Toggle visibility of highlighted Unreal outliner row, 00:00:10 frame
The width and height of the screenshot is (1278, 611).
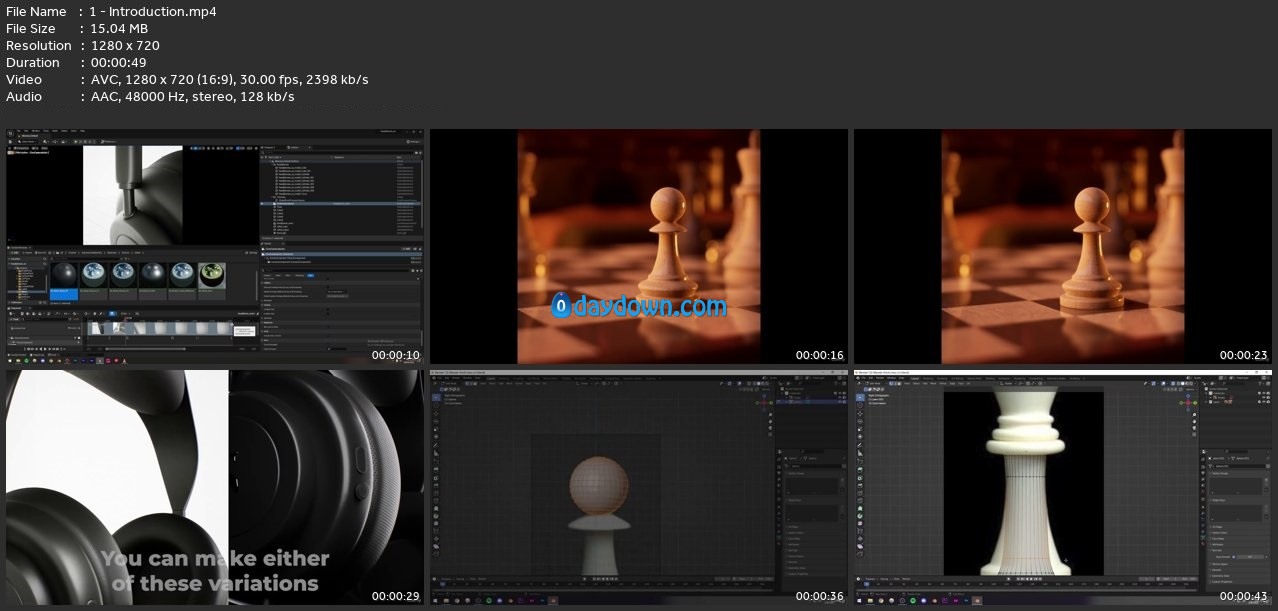point(263,203)
